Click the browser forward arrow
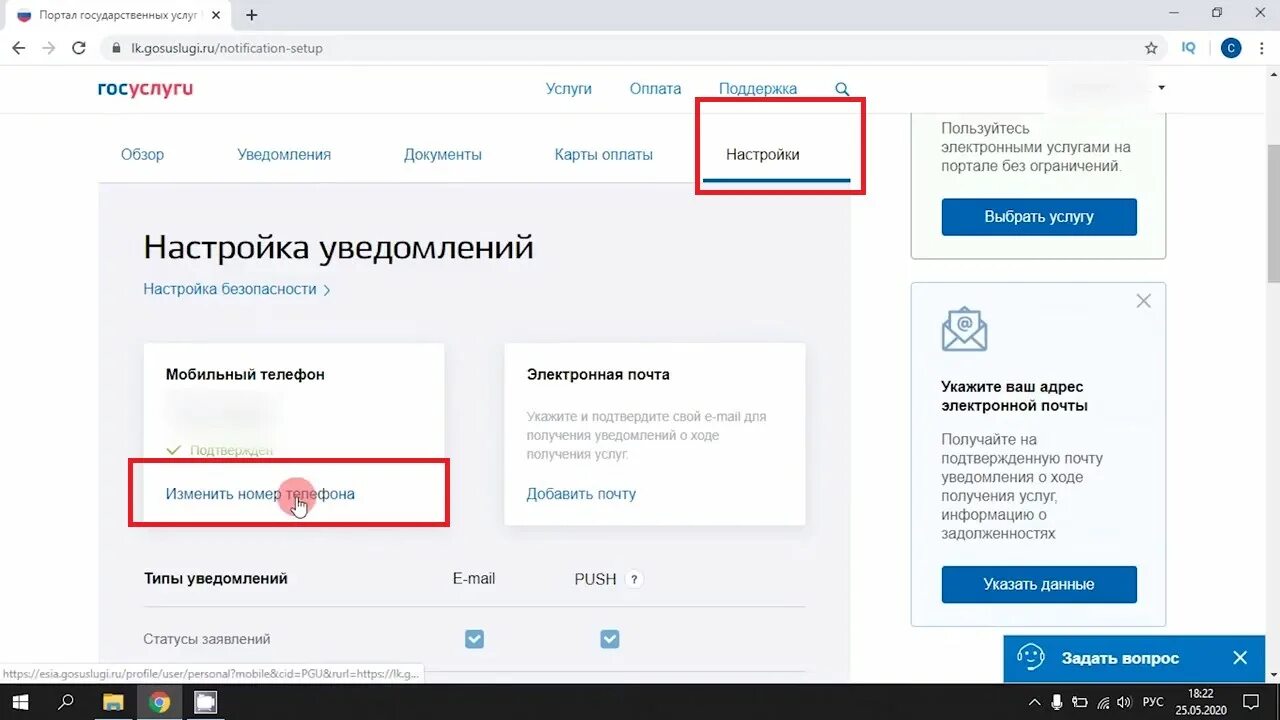The height and width of the screenshot is (720, 1280). click(x=48, y=48)
